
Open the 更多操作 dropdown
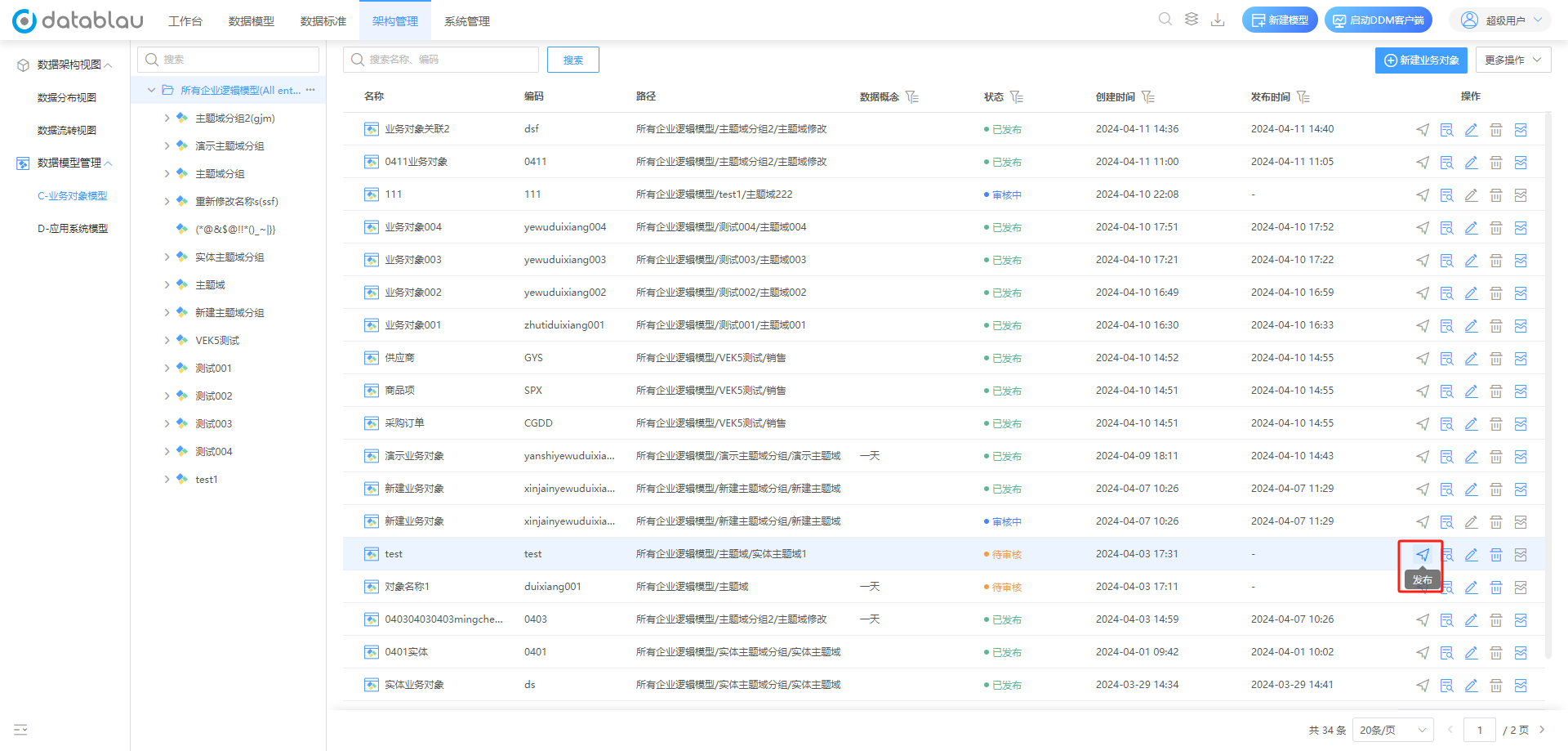(1513, 60)
